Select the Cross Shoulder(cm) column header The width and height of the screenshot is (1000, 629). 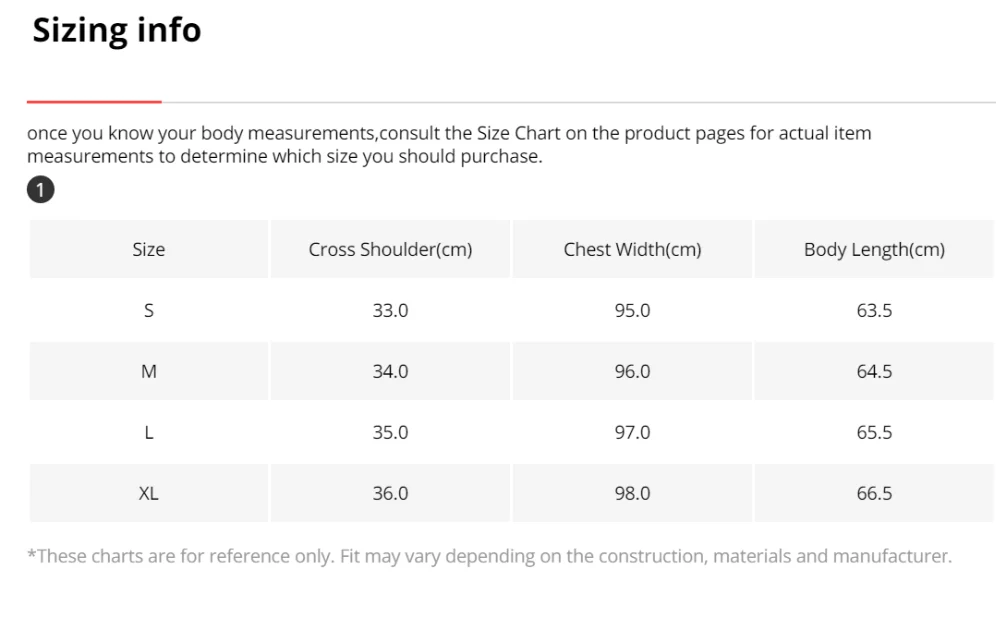pyautogui.click(x=390, y=250)
